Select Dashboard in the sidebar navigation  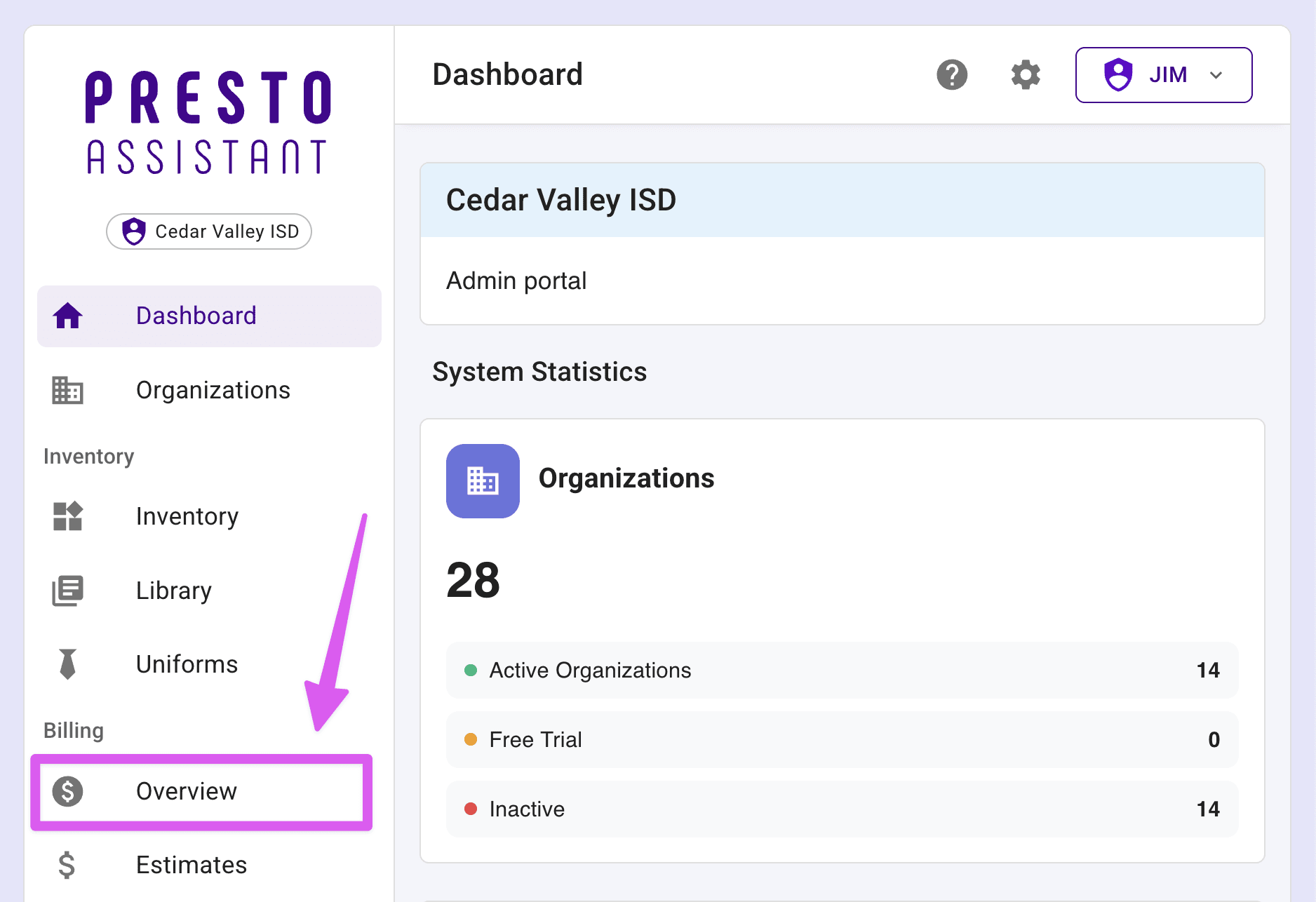click(196, 316)
